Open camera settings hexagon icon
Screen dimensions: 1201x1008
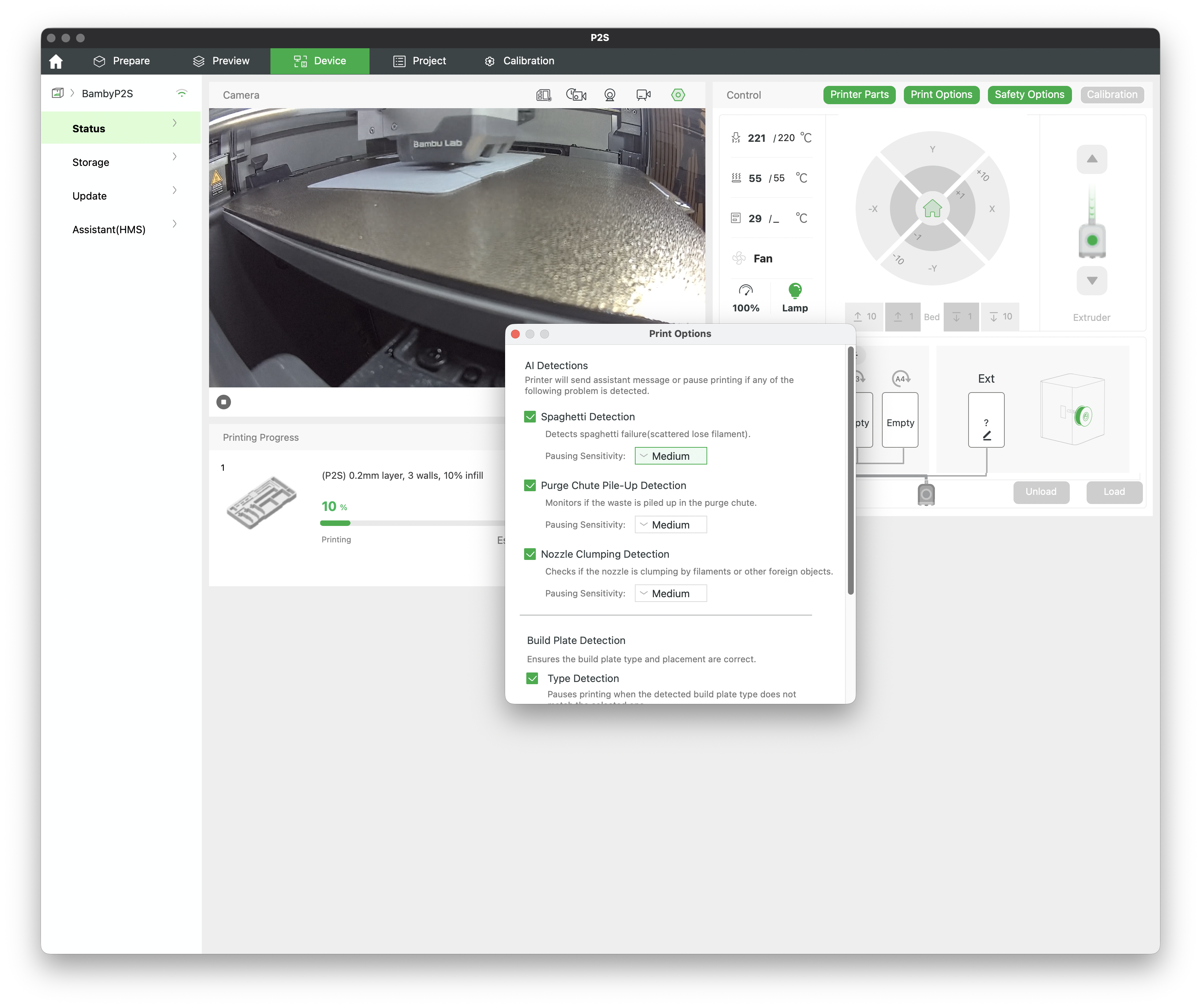click(x=678, y=95)
